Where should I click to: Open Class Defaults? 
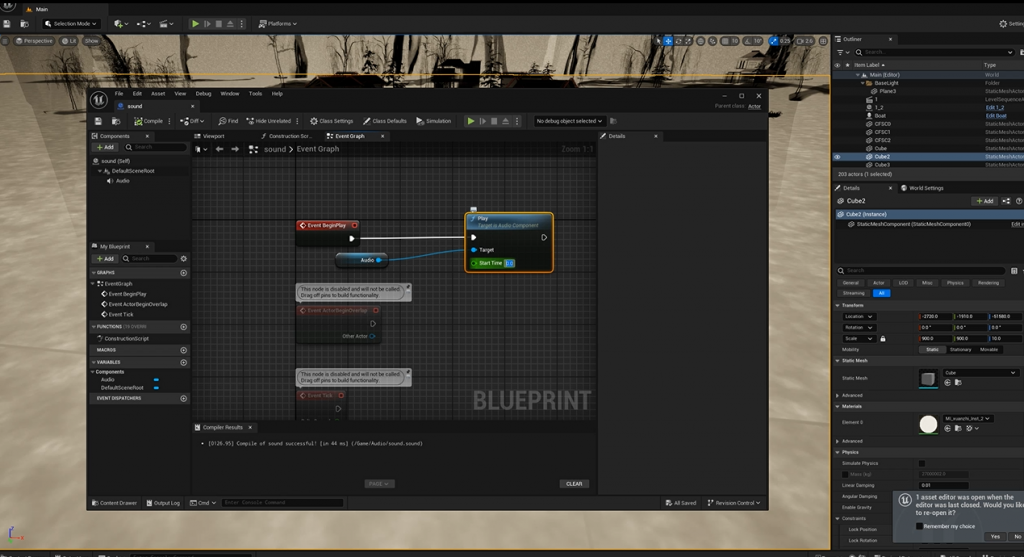pos(385,121)
